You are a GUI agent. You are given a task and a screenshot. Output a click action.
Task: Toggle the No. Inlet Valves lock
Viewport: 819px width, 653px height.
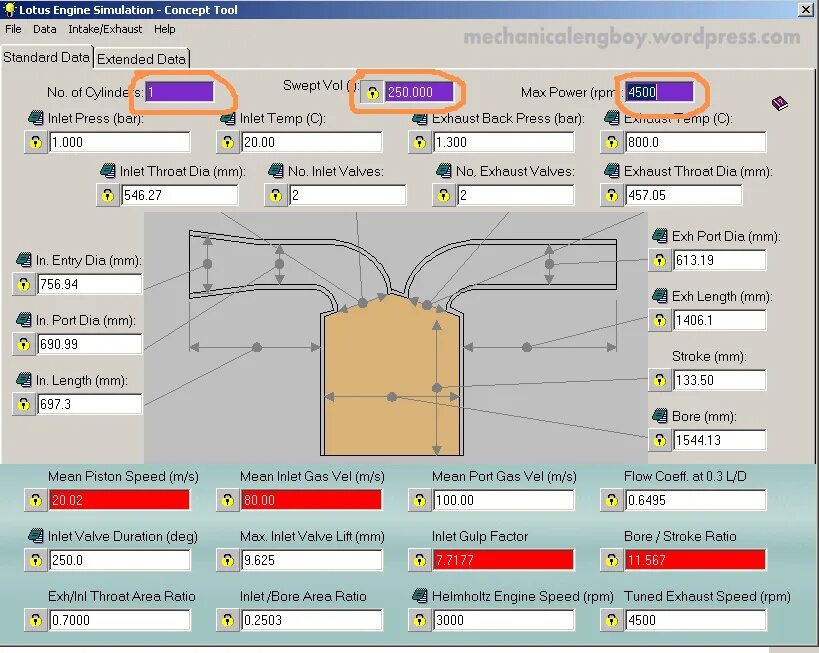[x=276, y=195]
